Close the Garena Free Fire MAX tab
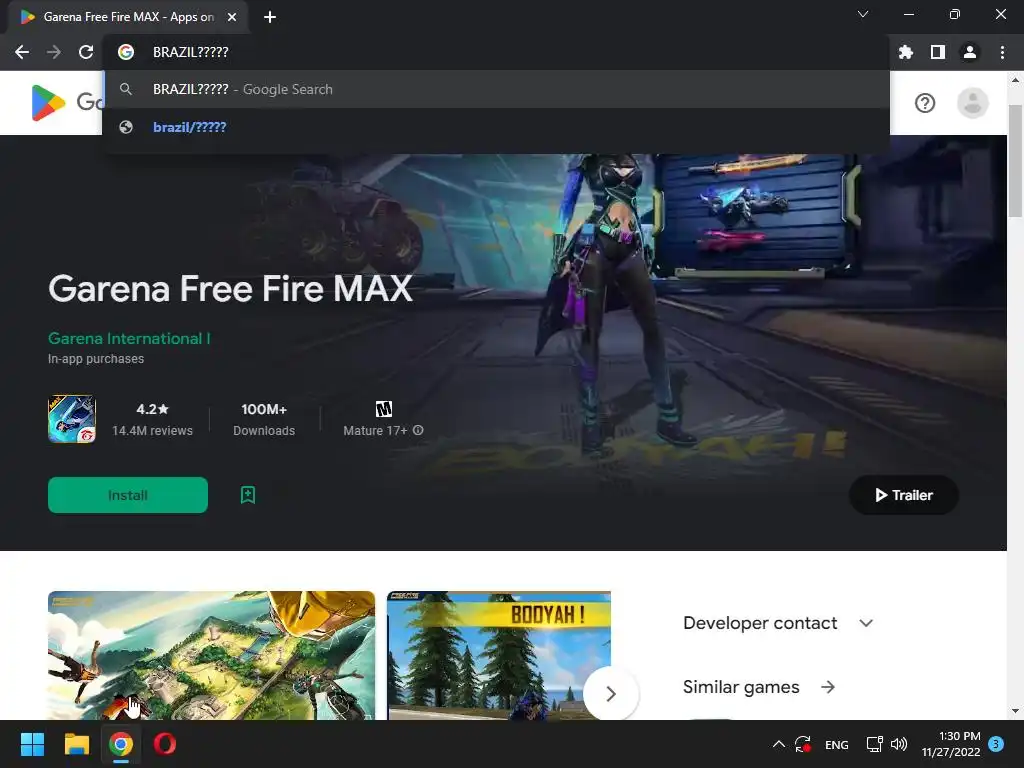Screen dimensions: 1024x768 point(232,17)
